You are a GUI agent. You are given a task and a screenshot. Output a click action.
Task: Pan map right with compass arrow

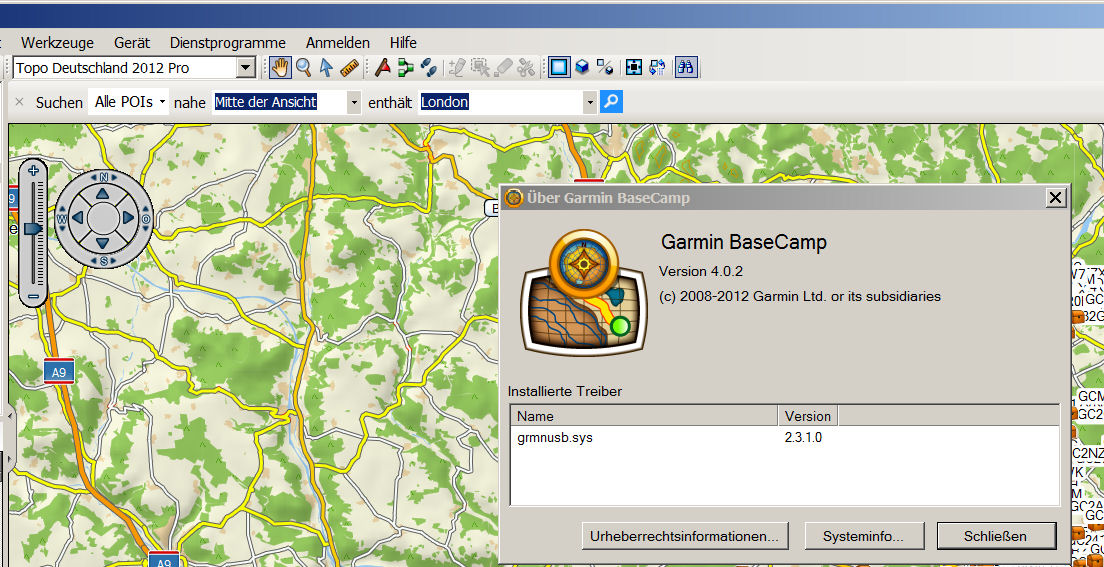(x=128, y=218)
